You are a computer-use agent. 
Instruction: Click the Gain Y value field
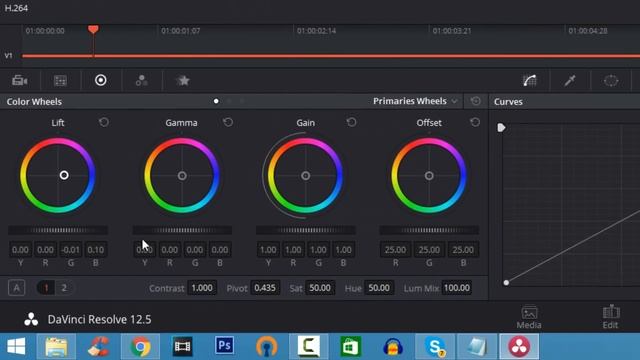coord(268,249)
